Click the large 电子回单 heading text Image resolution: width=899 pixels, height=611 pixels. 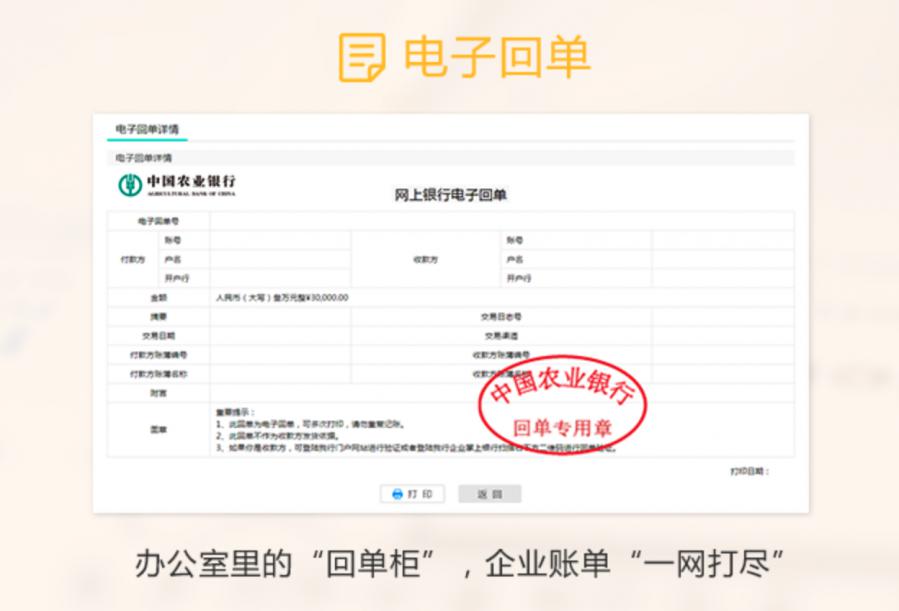pyautogui.click(x=497, y=57)
